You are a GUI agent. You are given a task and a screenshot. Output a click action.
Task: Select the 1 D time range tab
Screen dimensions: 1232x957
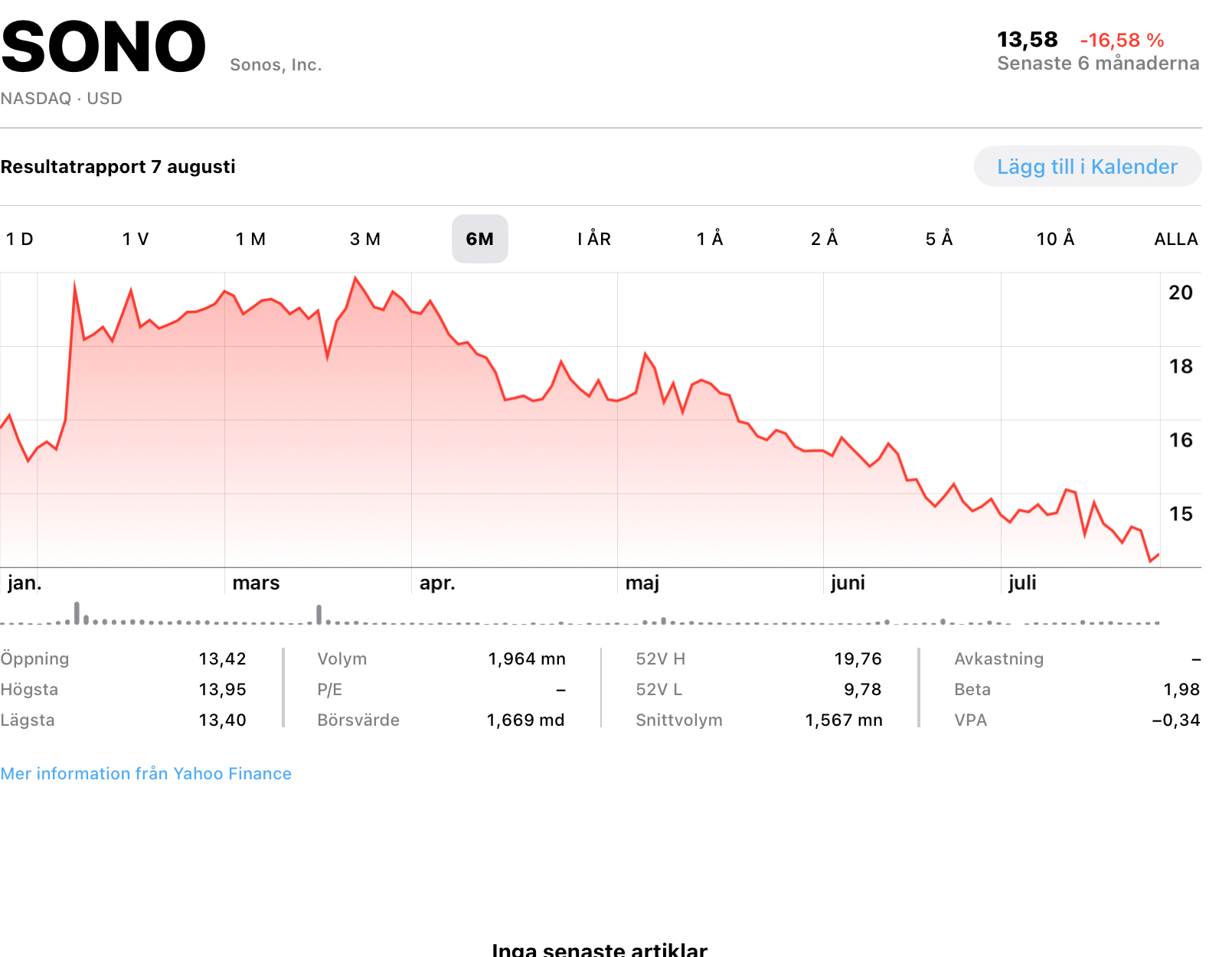click(x=20, y=239)
